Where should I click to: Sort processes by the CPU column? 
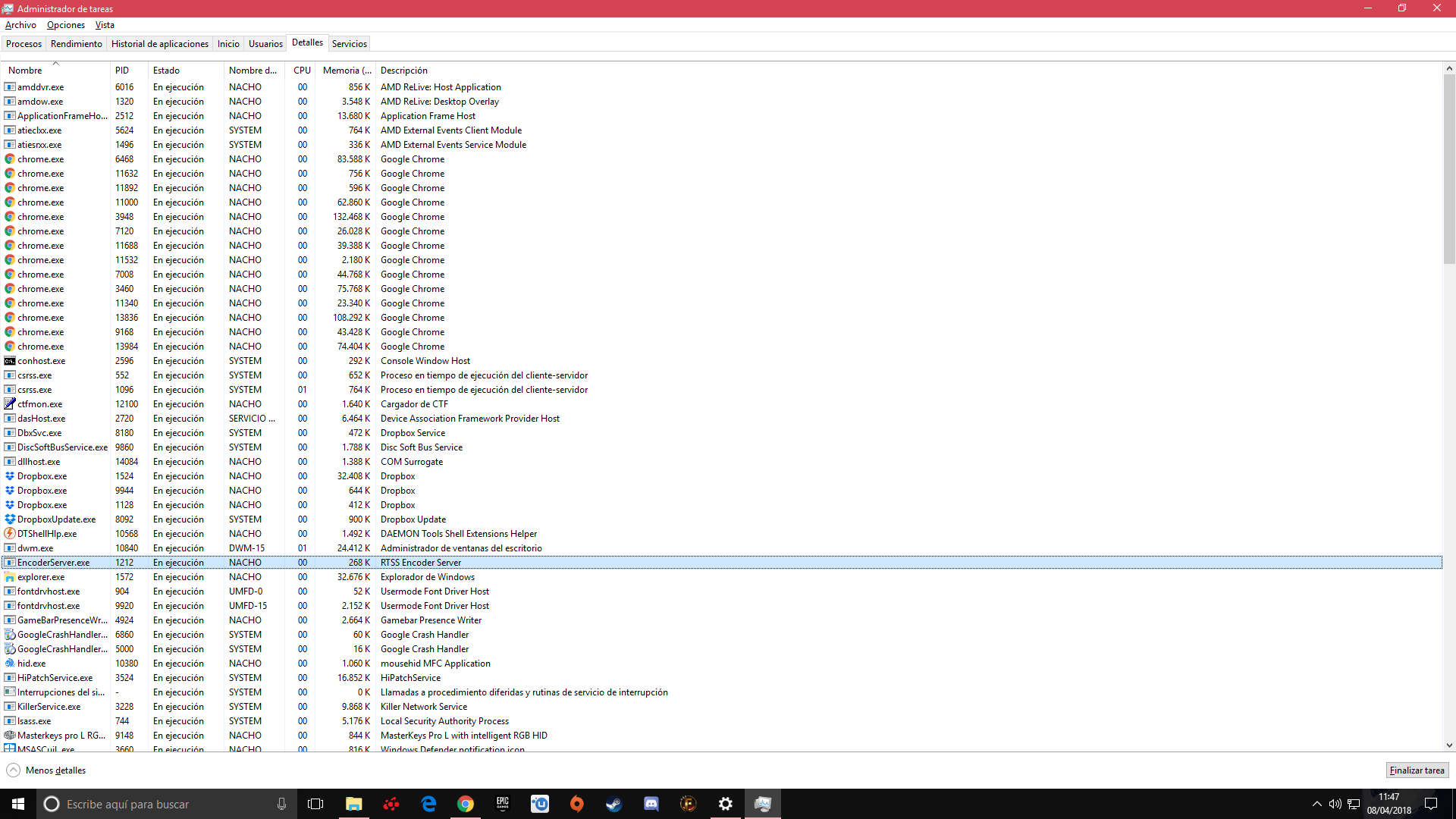302,71
